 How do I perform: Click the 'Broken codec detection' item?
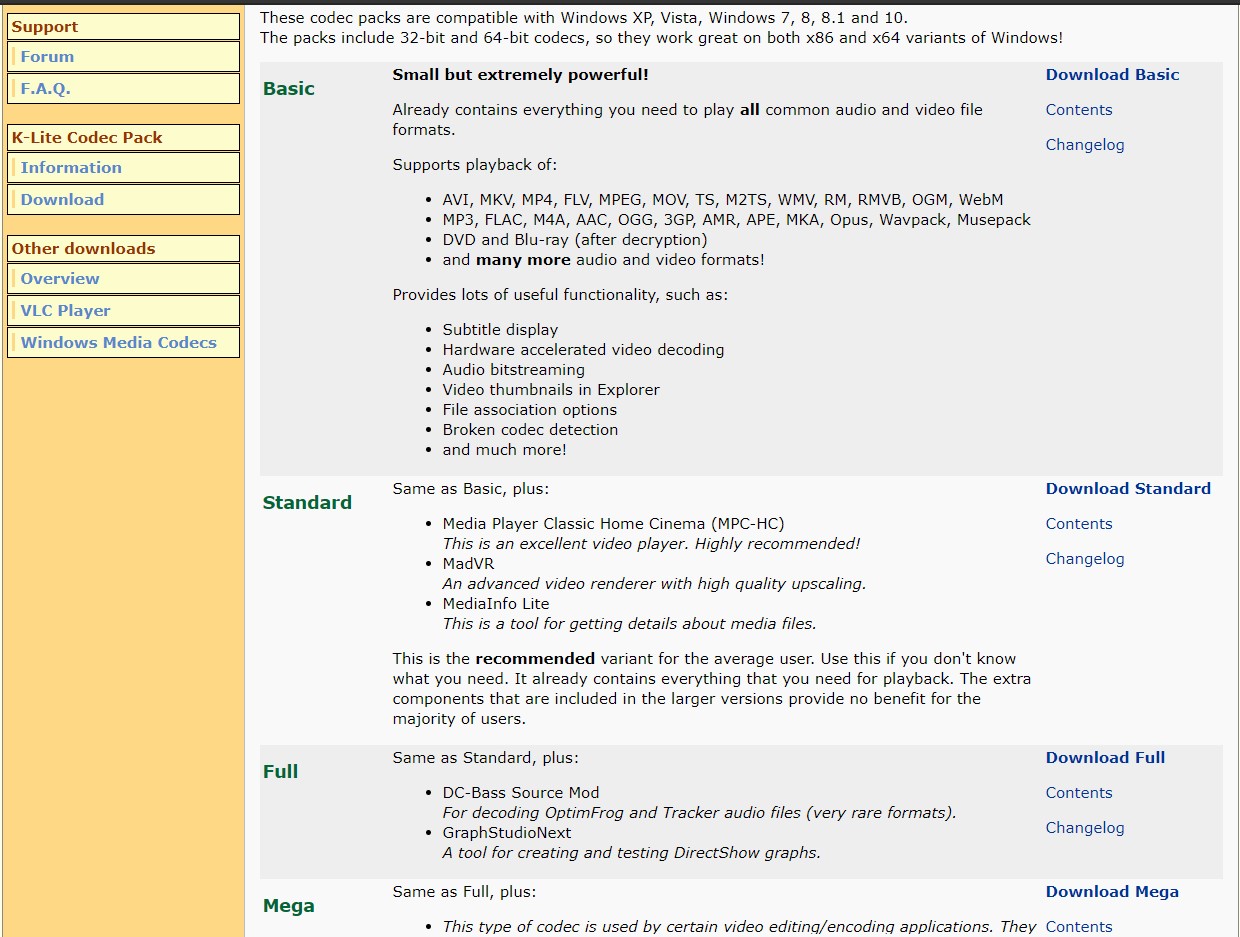[x=530, y=430]
